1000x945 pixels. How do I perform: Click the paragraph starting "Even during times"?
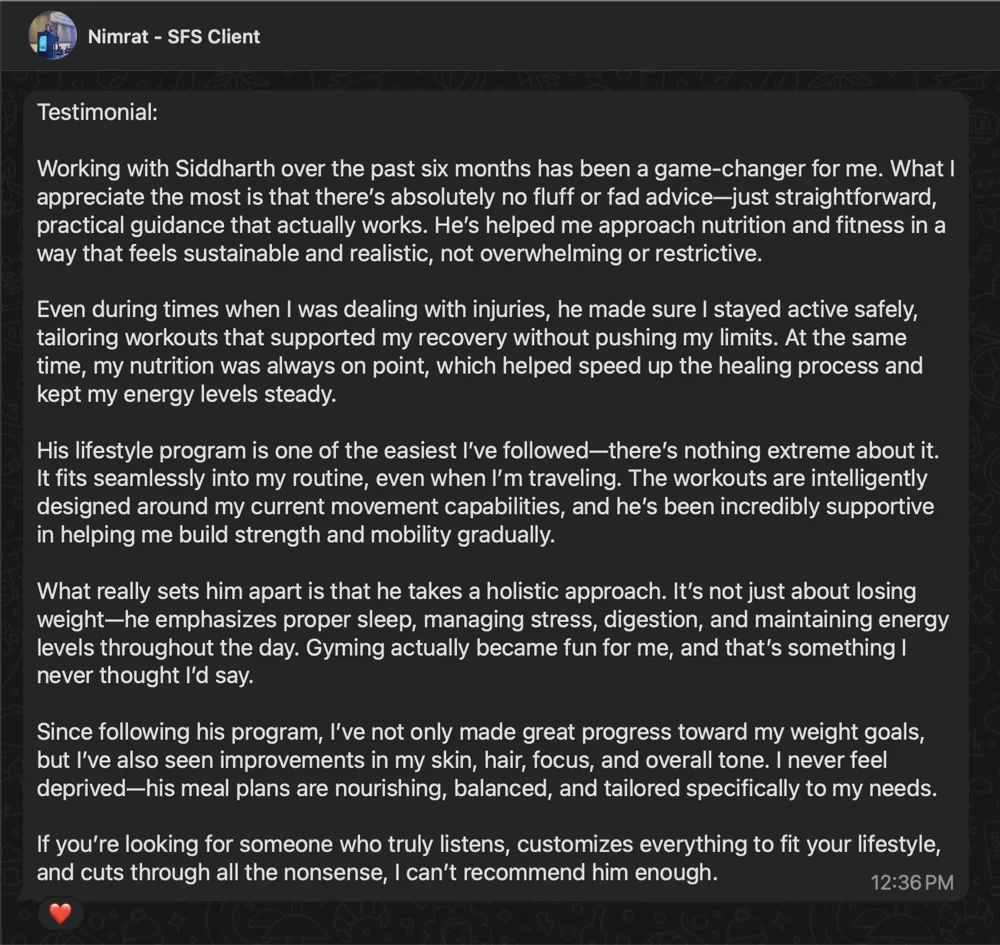point(480,352)
